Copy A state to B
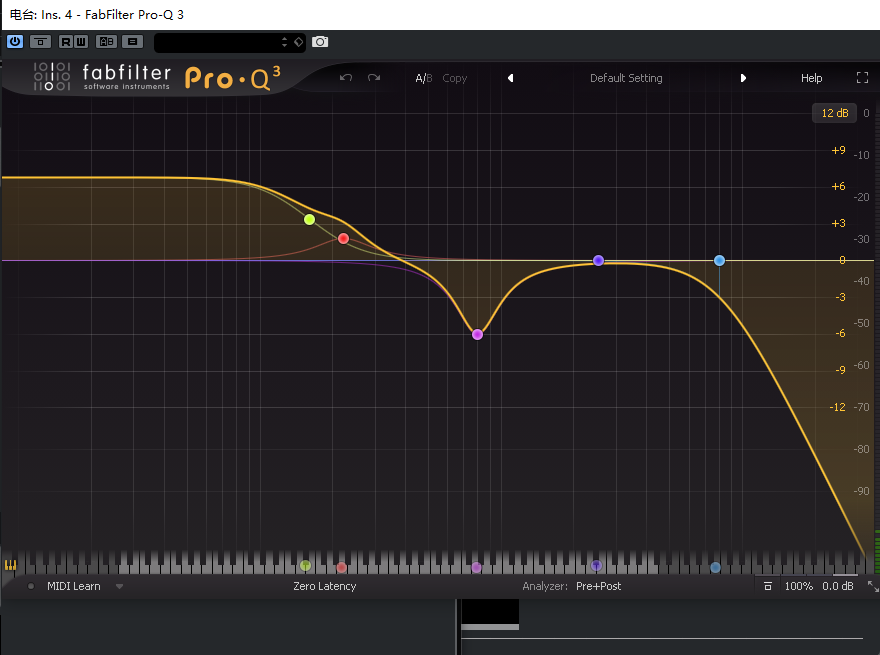This screenshot has height=655, width=880. tap(455, 78)
